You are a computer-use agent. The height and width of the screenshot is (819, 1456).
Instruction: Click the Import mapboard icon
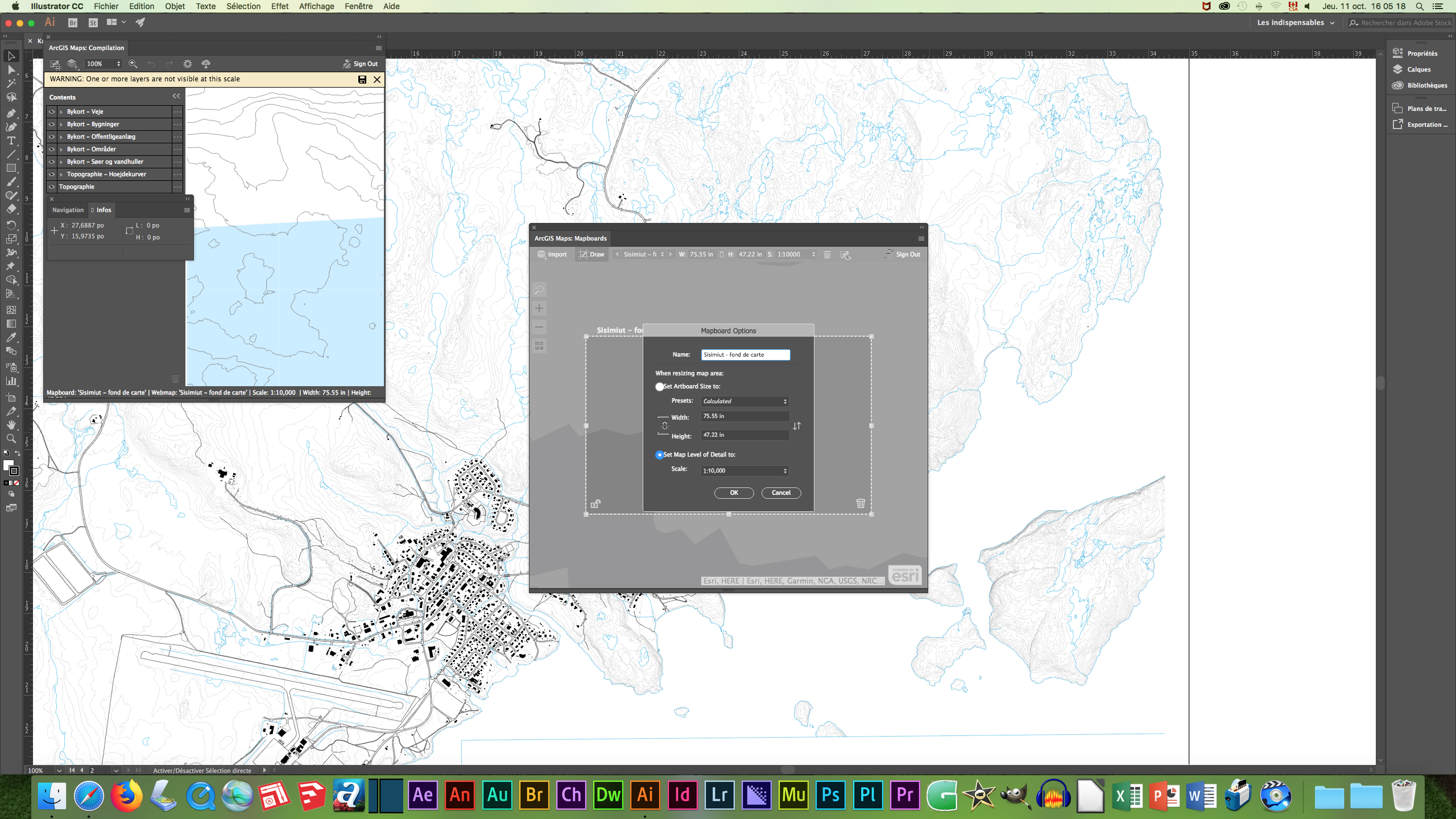[552, 254]
